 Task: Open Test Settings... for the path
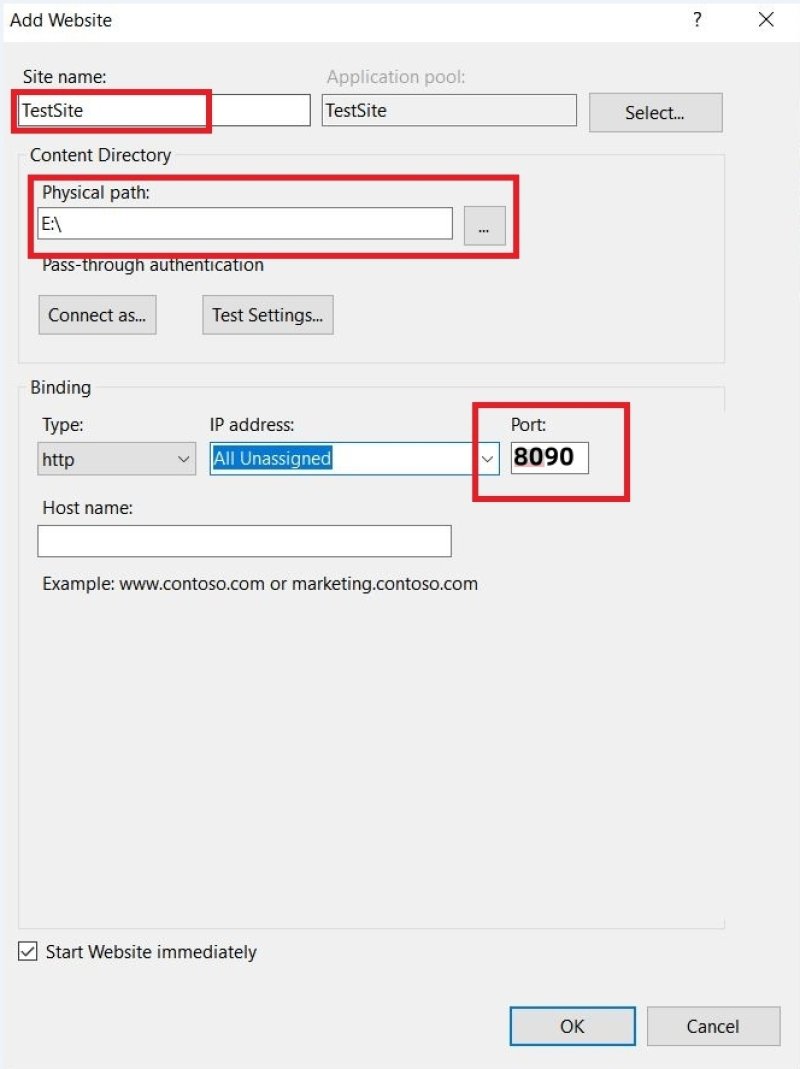(267, 315)
